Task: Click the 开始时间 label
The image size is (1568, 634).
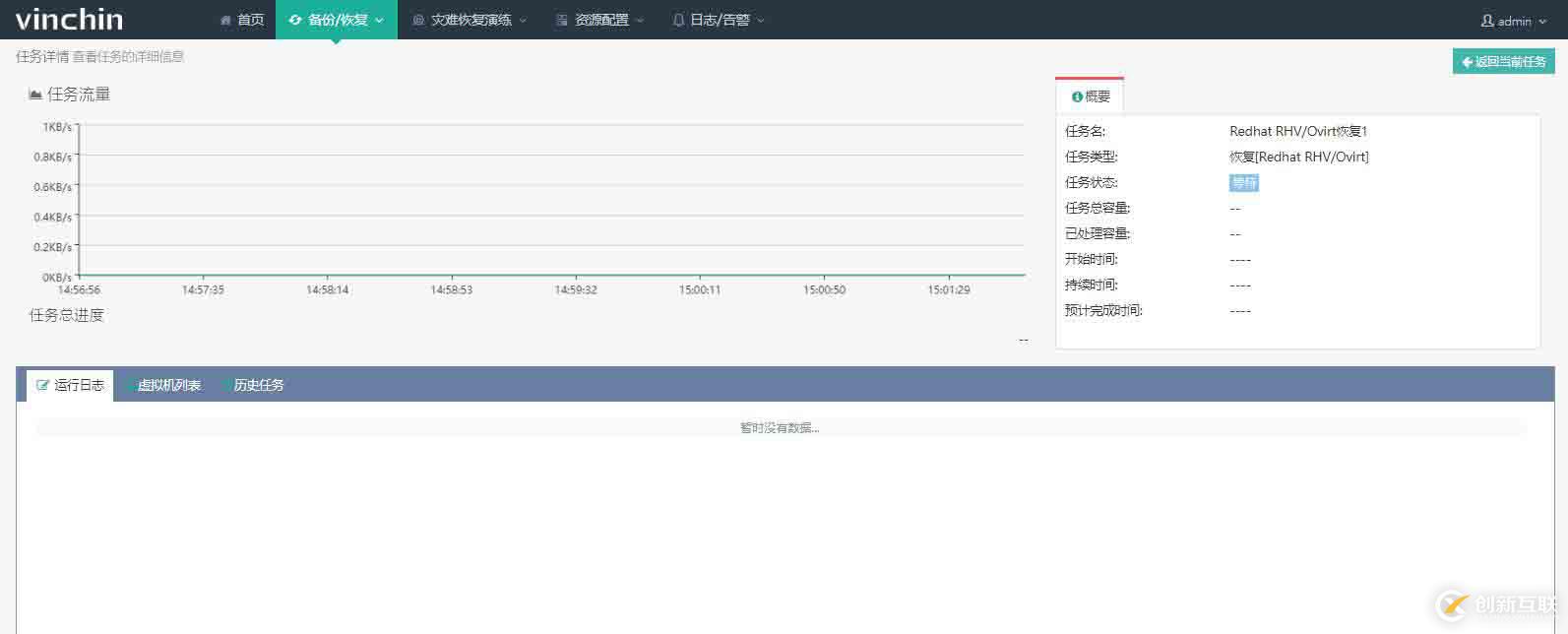Action: [1092, 259]
